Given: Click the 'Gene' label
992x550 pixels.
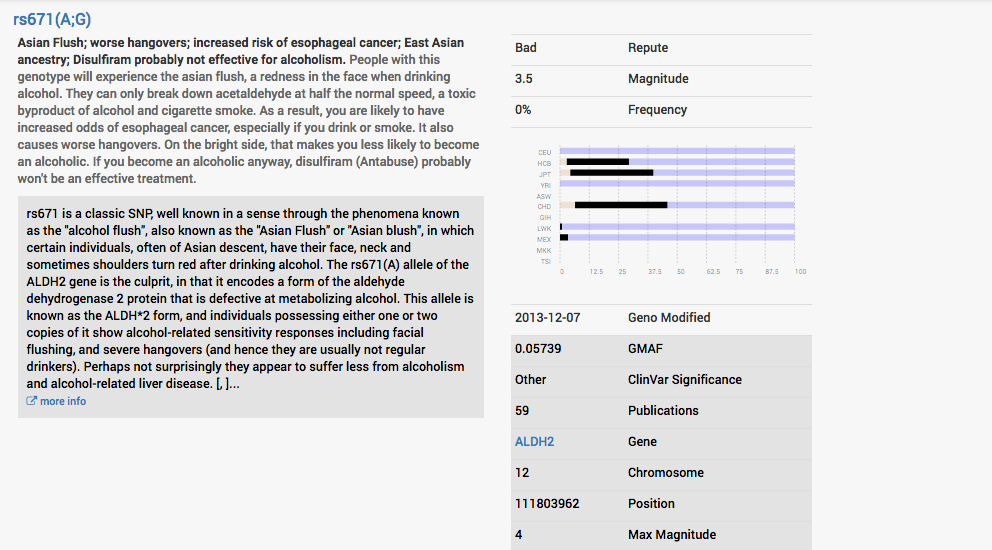Looking at the screenshot, I should pyautogui.click(x=642, y=442).
